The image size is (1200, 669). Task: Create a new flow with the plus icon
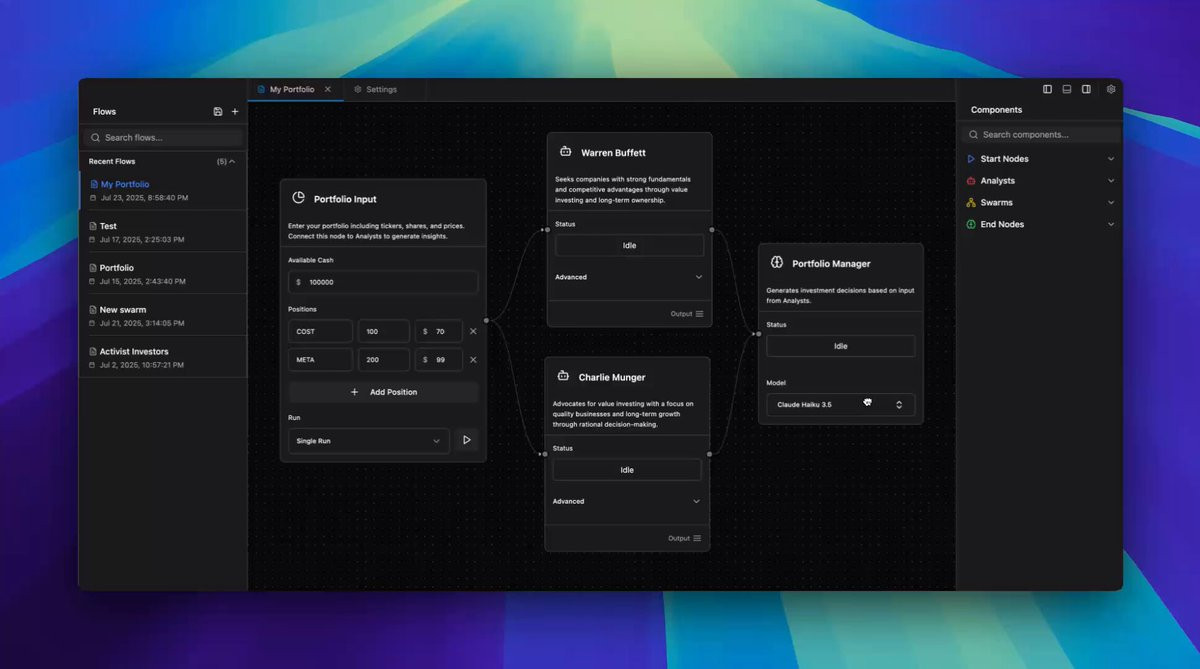tap(235, 112)
